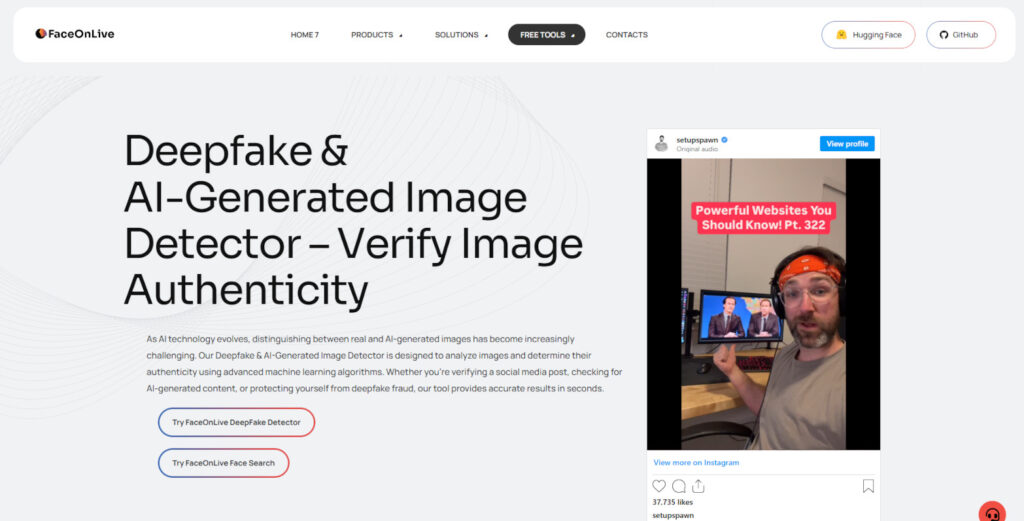Screen dimensions: 1024x521
Task: Open the GitHub button
Action: (961, 35)
